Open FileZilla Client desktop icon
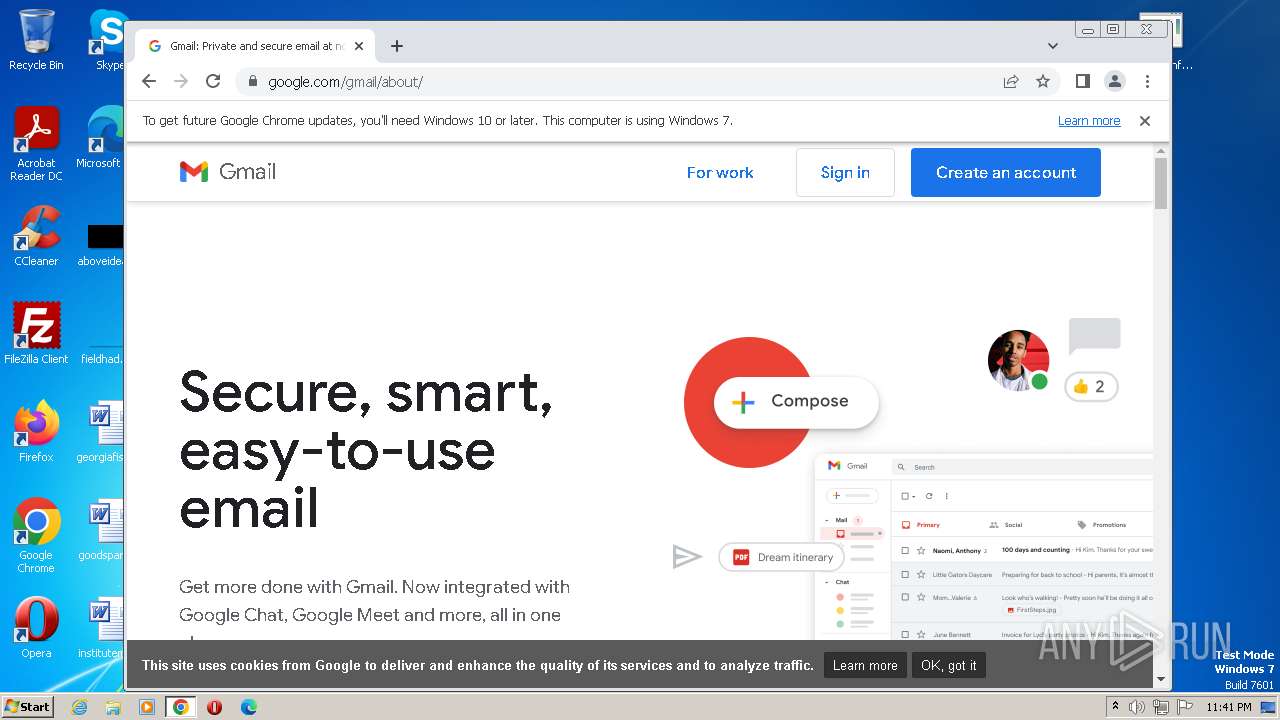The image size is (1280, 720). [x=36, y=333]
